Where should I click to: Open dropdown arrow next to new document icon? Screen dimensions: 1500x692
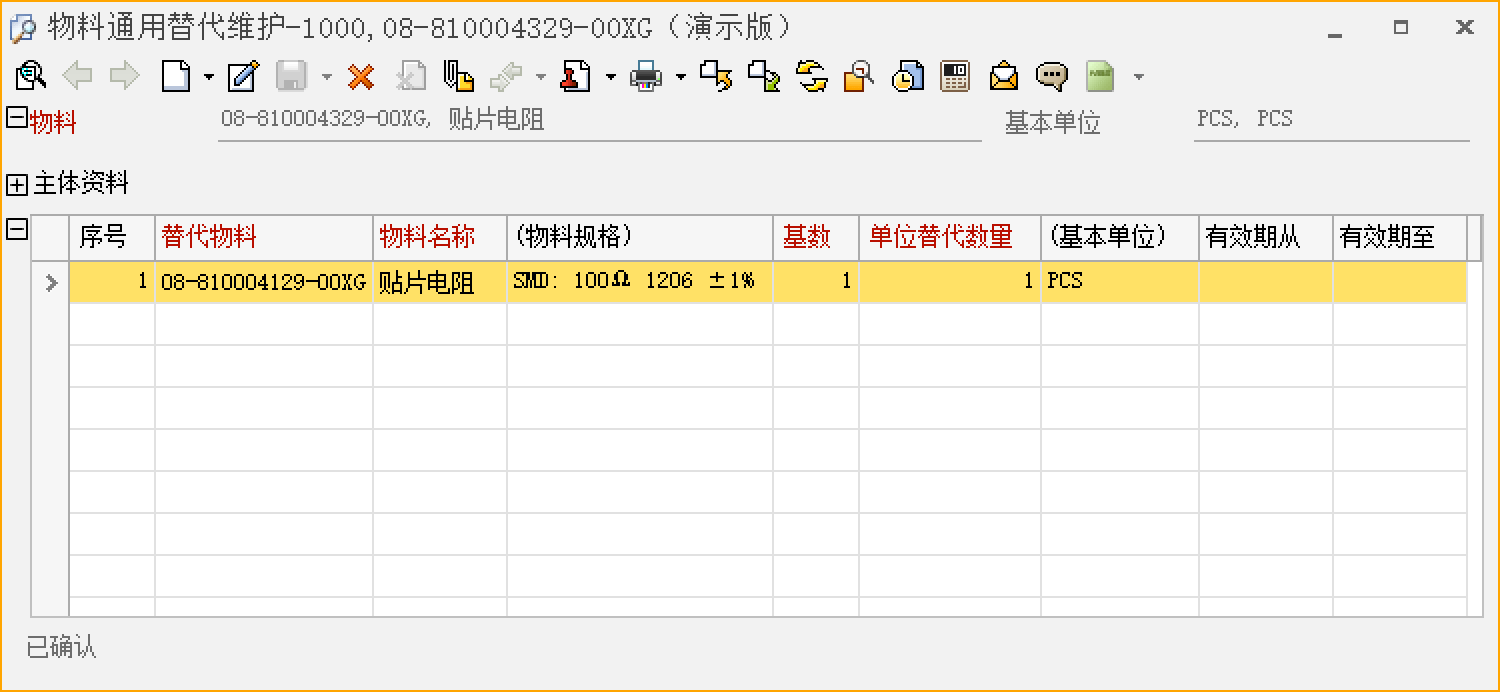pos(208,77)
